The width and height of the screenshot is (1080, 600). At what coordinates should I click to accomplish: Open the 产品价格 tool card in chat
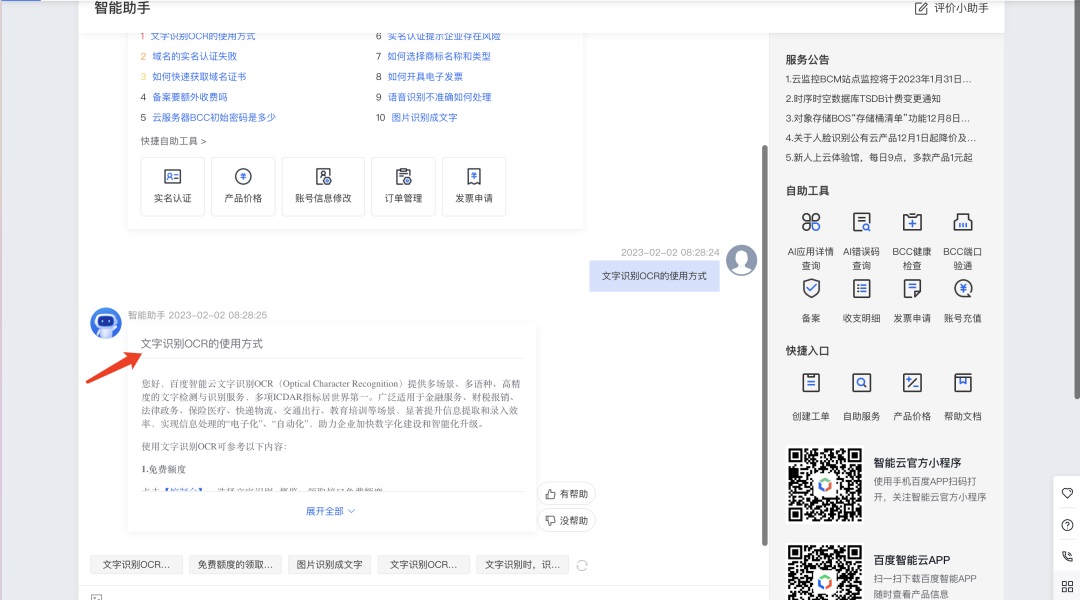coord(243,187)
